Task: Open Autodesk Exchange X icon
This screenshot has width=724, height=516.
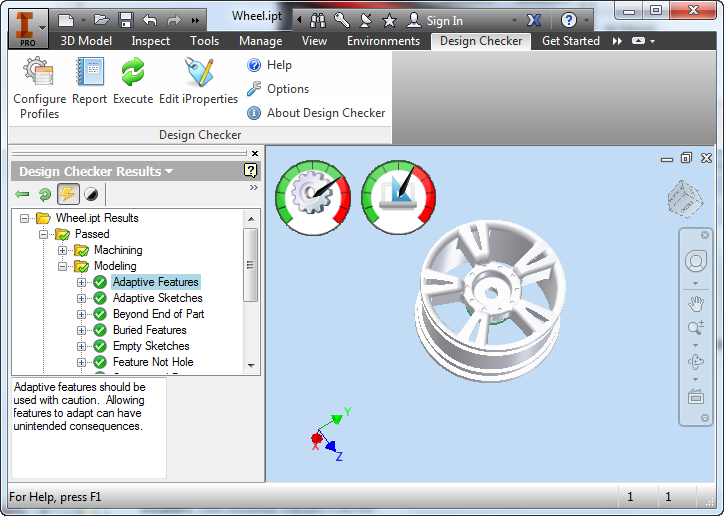Action: pos(534,20)
